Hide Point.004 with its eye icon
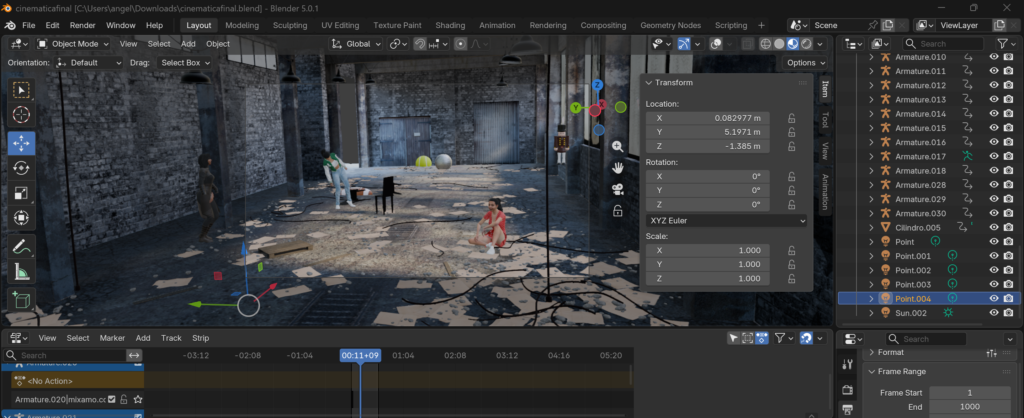Image resolution: width=1024 pixels, height=418 pixels. (x=994, y=298)
